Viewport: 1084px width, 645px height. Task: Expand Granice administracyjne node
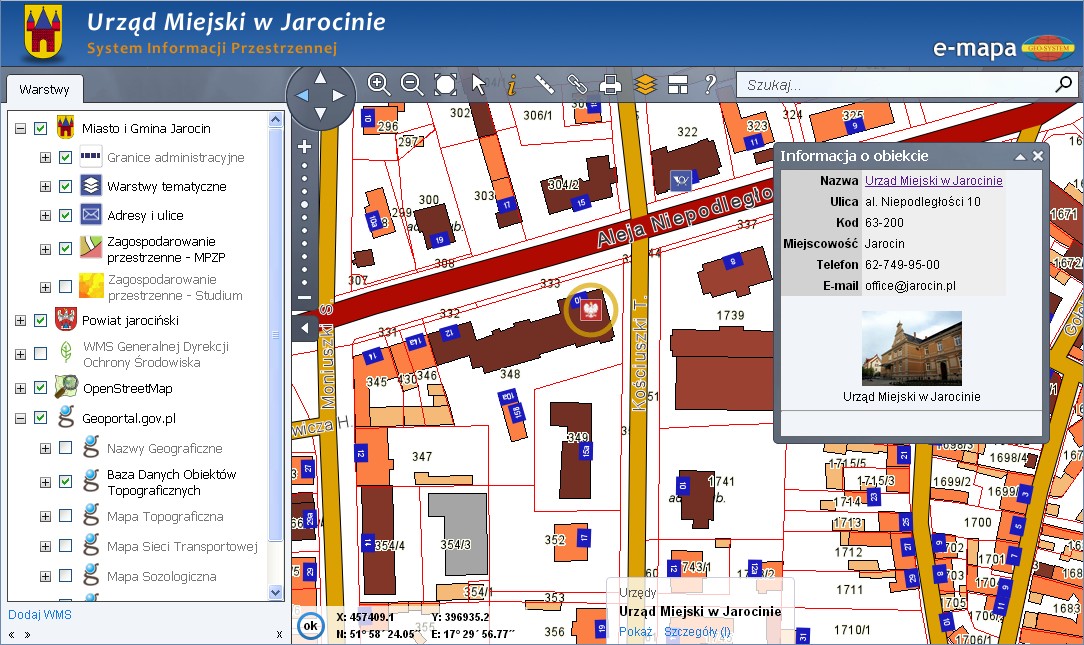(x=46, y=158)
